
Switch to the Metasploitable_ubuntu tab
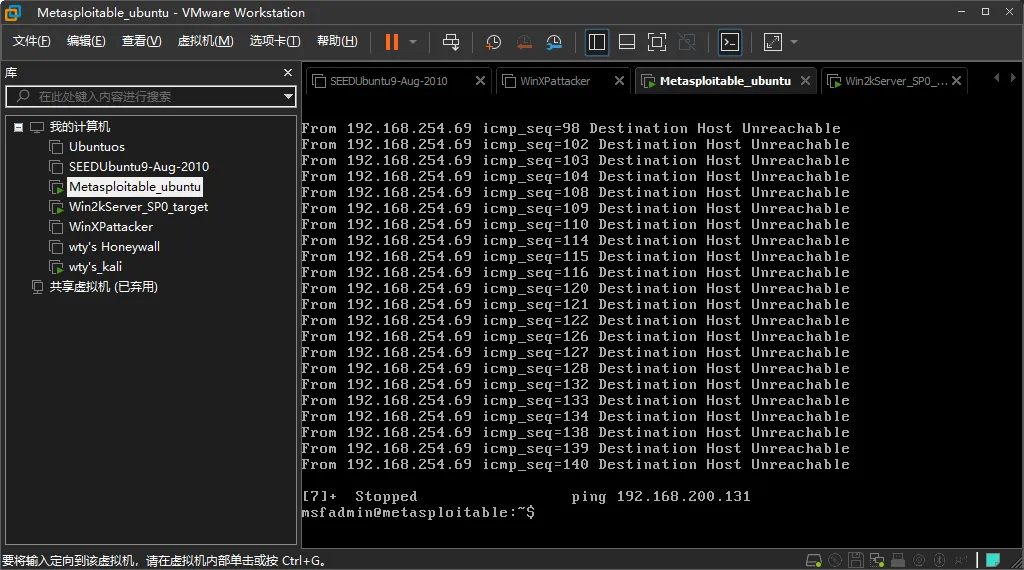click(725, 81)
